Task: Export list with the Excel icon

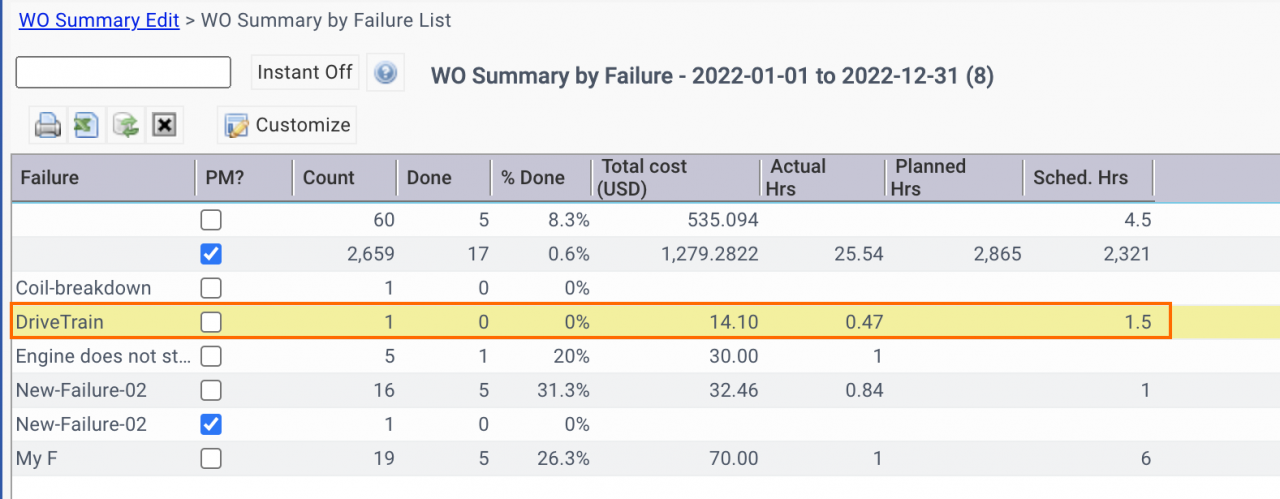Action: [x=87, y=125]
